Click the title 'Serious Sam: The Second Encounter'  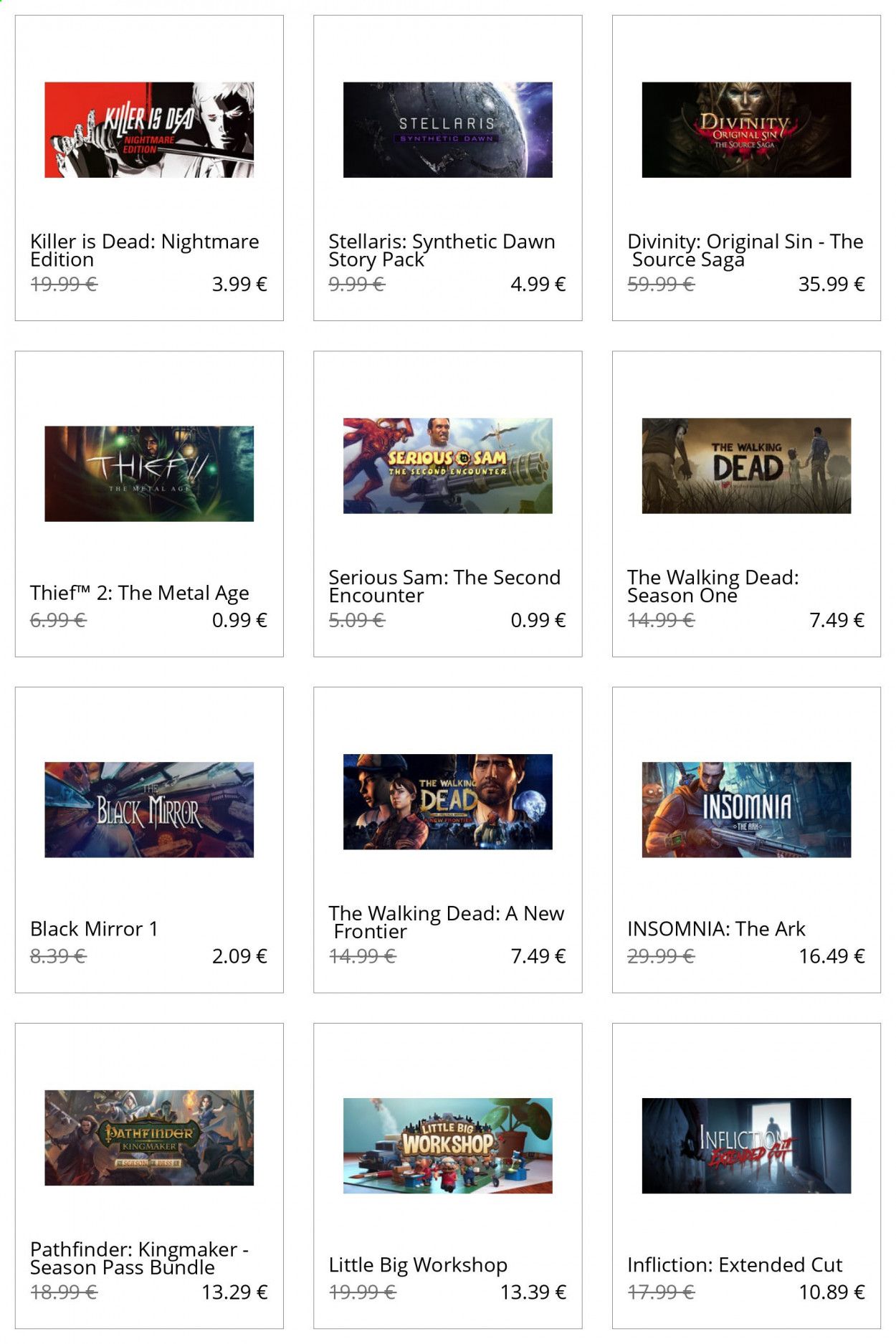click(x=444, y=586)
